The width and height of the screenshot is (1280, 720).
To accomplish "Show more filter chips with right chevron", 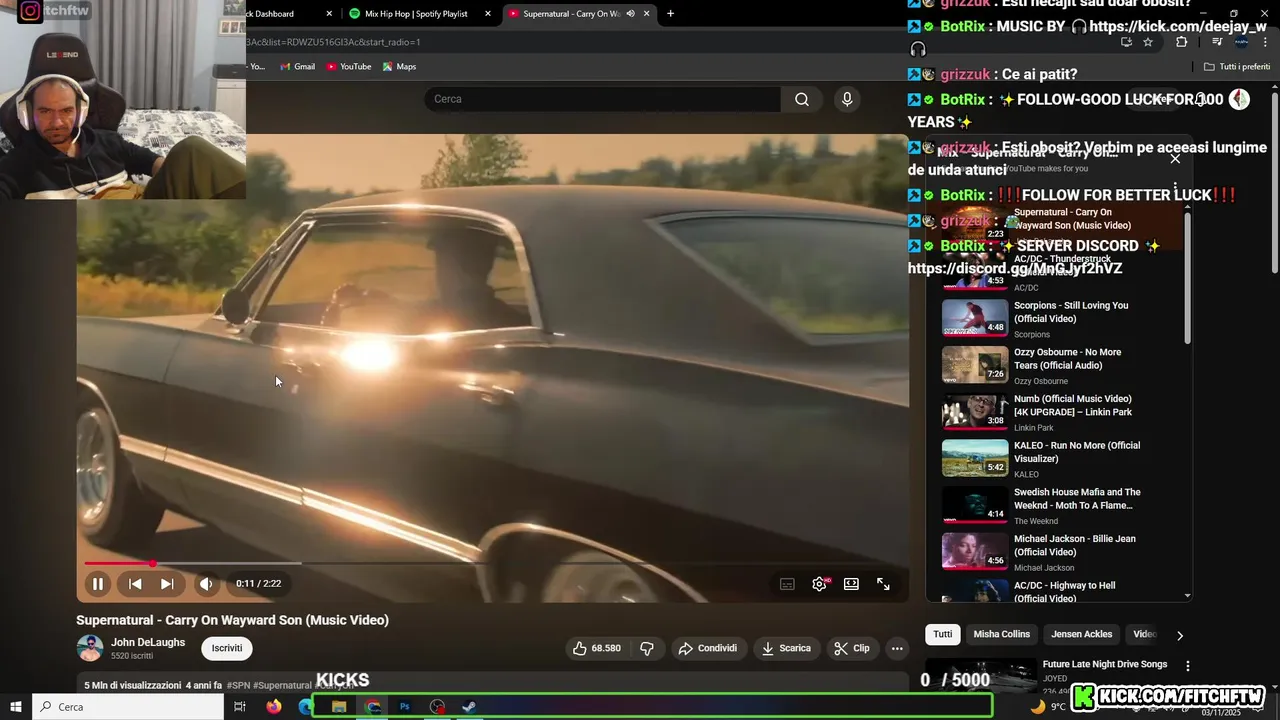I will click(x=1179, y=635).
